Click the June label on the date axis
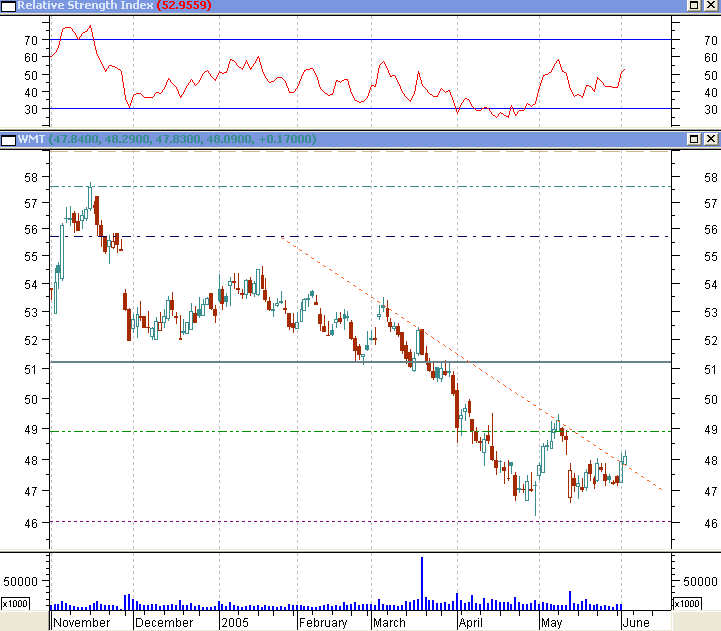721x631 pixels. (x=636, y=623)
